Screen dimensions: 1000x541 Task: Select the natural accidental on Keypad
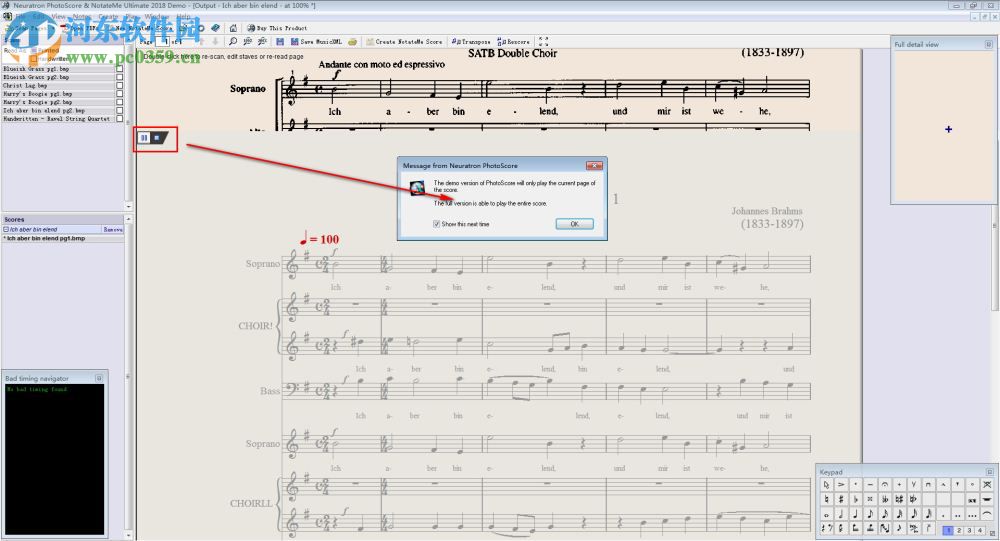827,499
